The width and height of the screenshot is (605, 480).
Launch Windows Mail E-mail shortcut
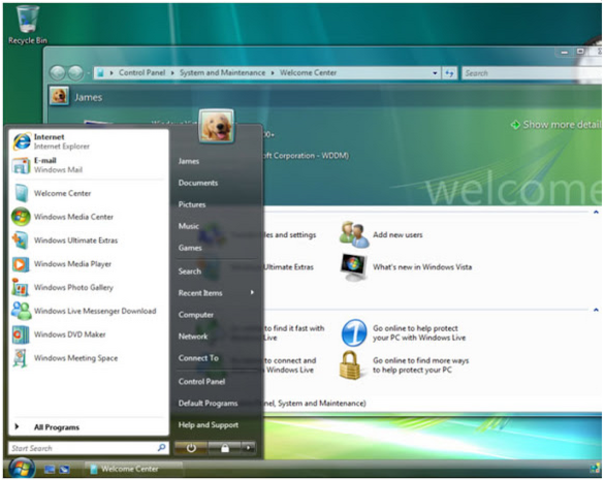click(x=89, y=165)
